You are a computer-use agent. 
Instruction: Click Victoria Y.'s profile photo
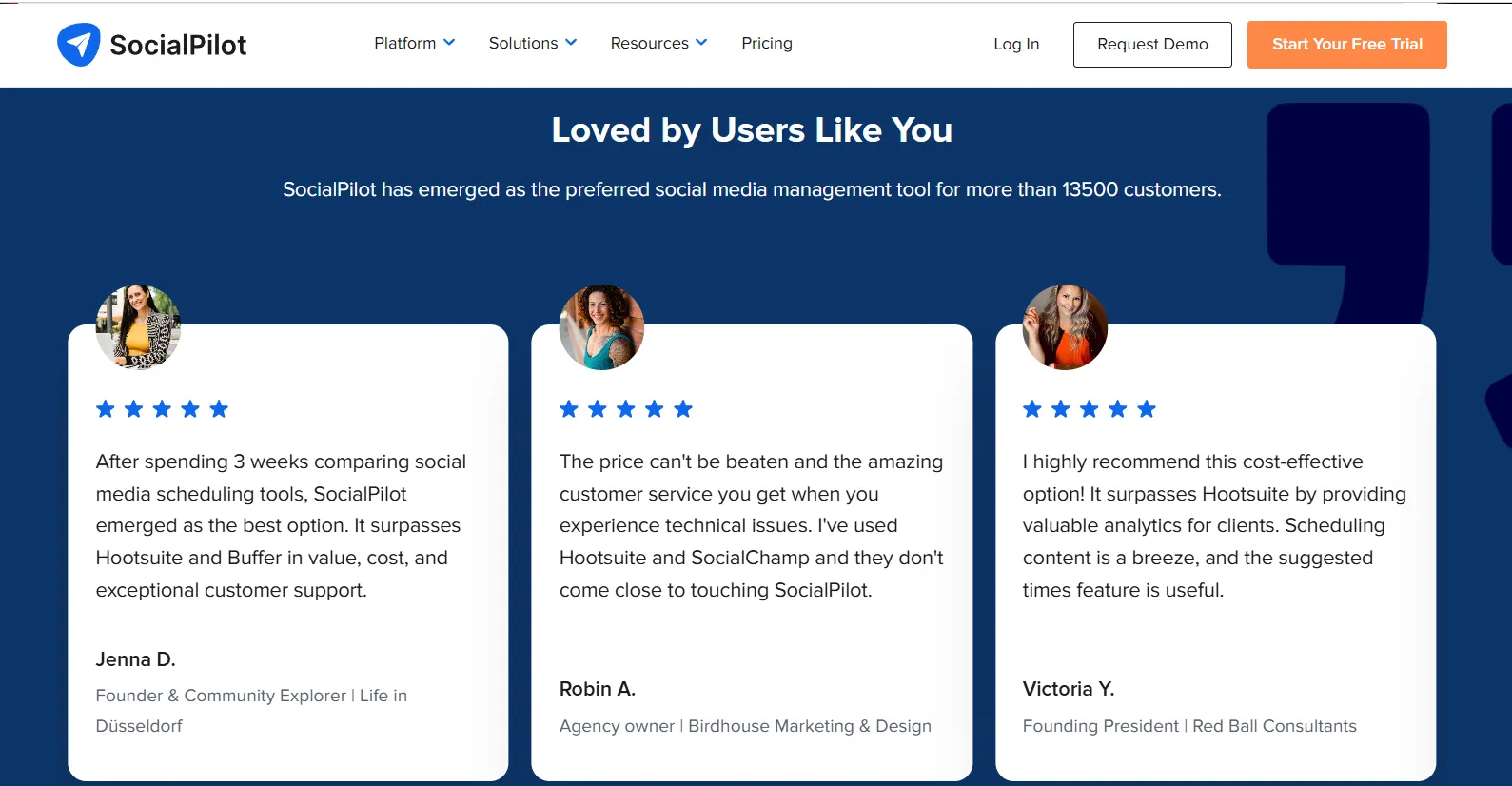tap(1065, 326)
